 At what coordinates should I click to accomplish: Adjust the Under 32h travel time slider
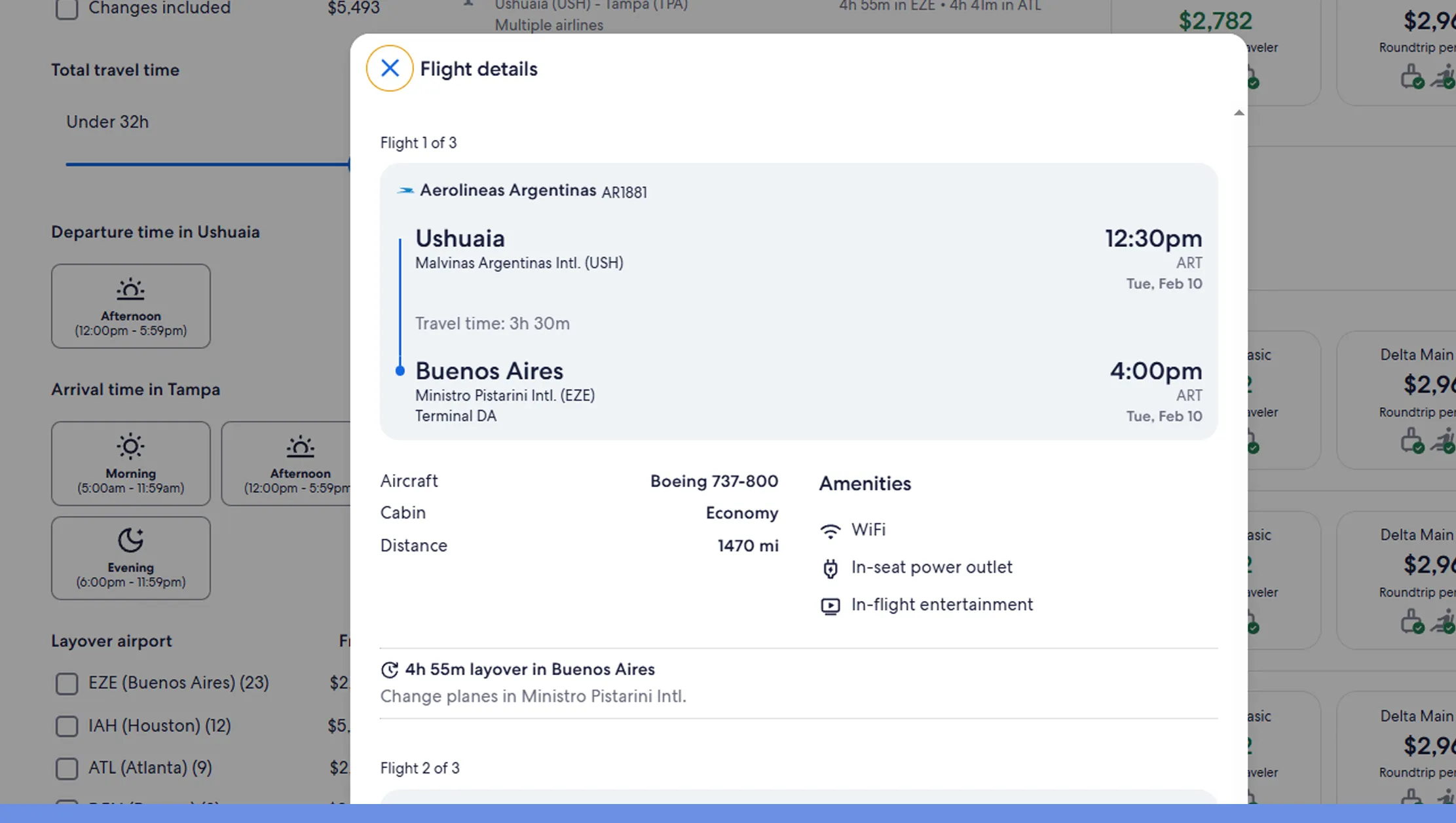coord(349,164)
